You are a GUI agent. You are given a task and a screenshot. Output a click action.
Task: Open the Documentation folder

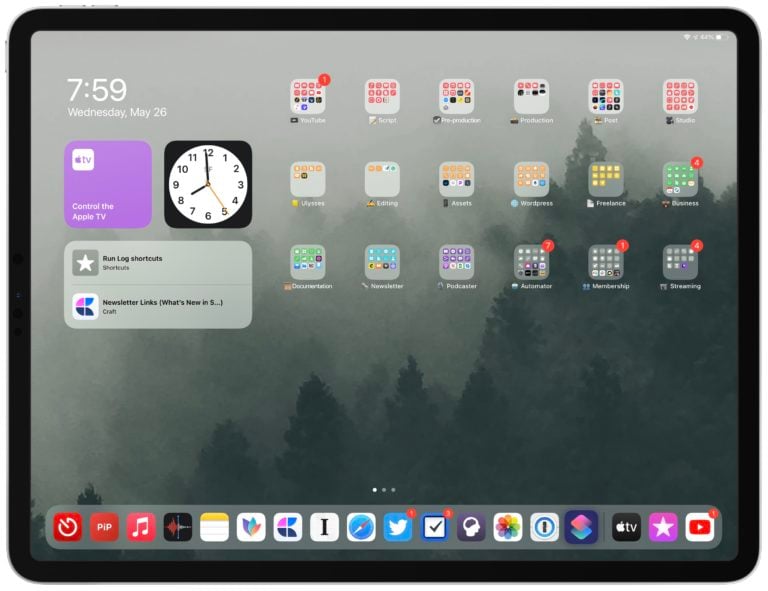308,262
